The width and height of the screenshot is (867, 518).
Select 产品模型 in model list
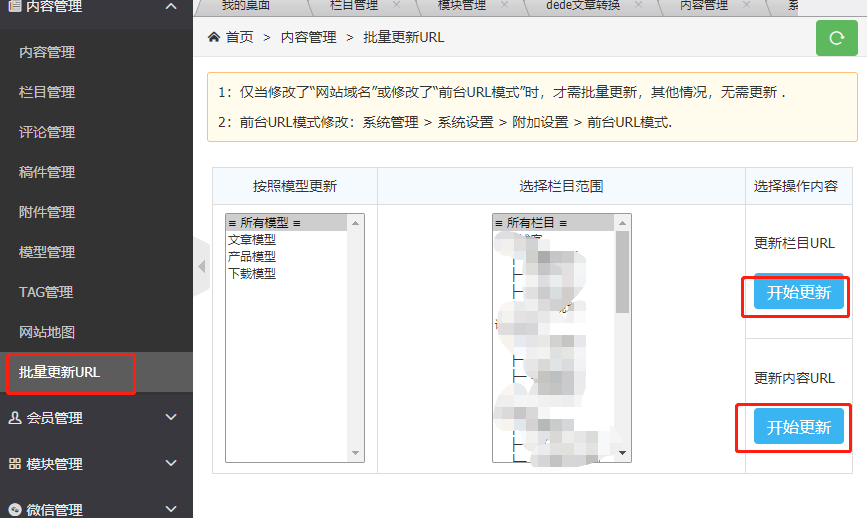286,257
